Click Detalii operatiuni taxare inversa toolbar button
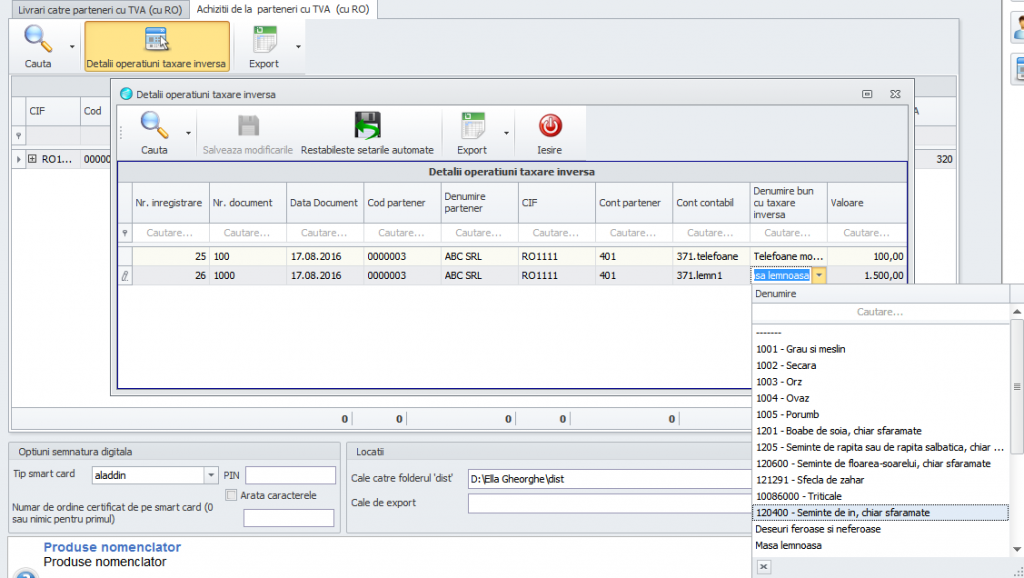The height and width of the screenshot is (578, 1024). pos(157,46)
